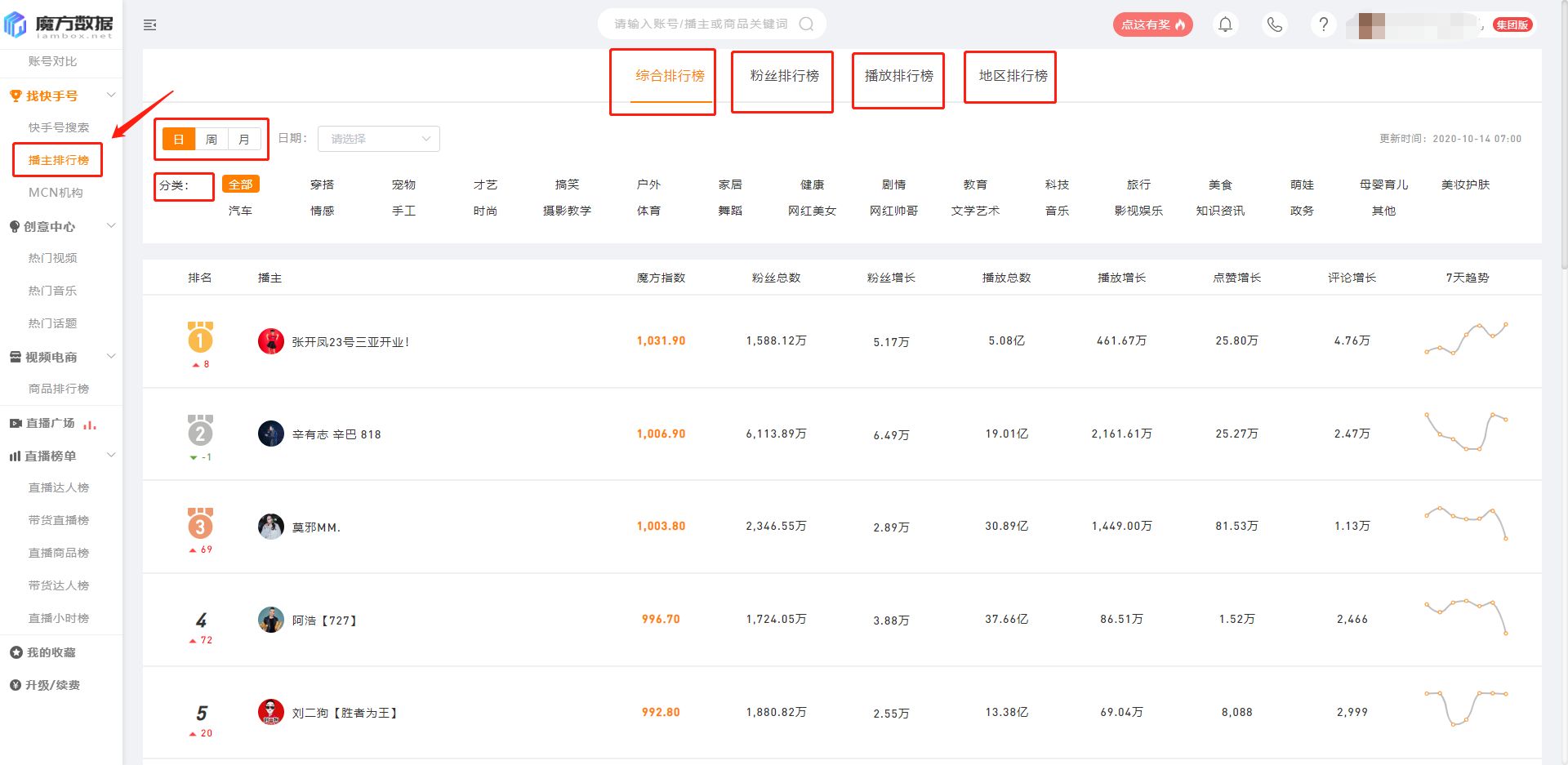View 7-day trend chart for 张开凤
Viewport: 1568px width, 765px height.
point(1467,339)
